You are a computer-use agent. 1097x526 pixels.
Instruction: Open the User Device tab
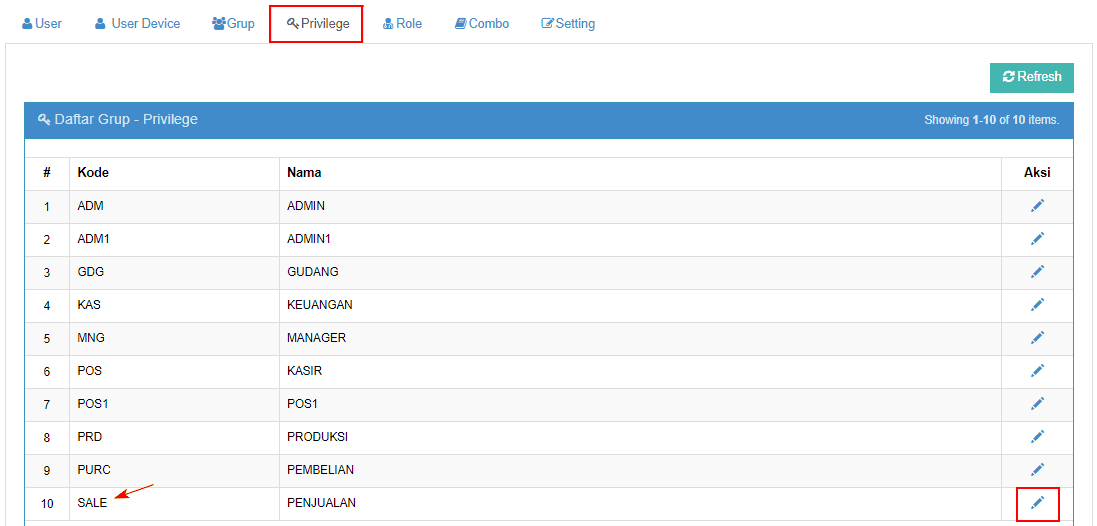pyautogui.click(x=137, y=23)
